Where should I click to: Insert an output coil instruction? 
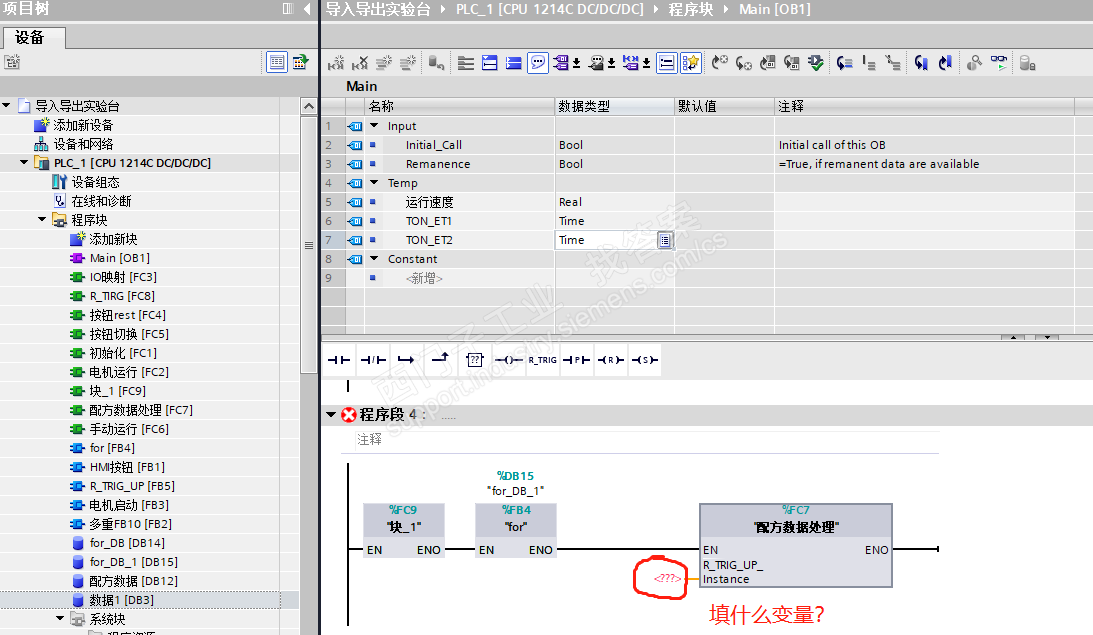[x=508, y=360]
